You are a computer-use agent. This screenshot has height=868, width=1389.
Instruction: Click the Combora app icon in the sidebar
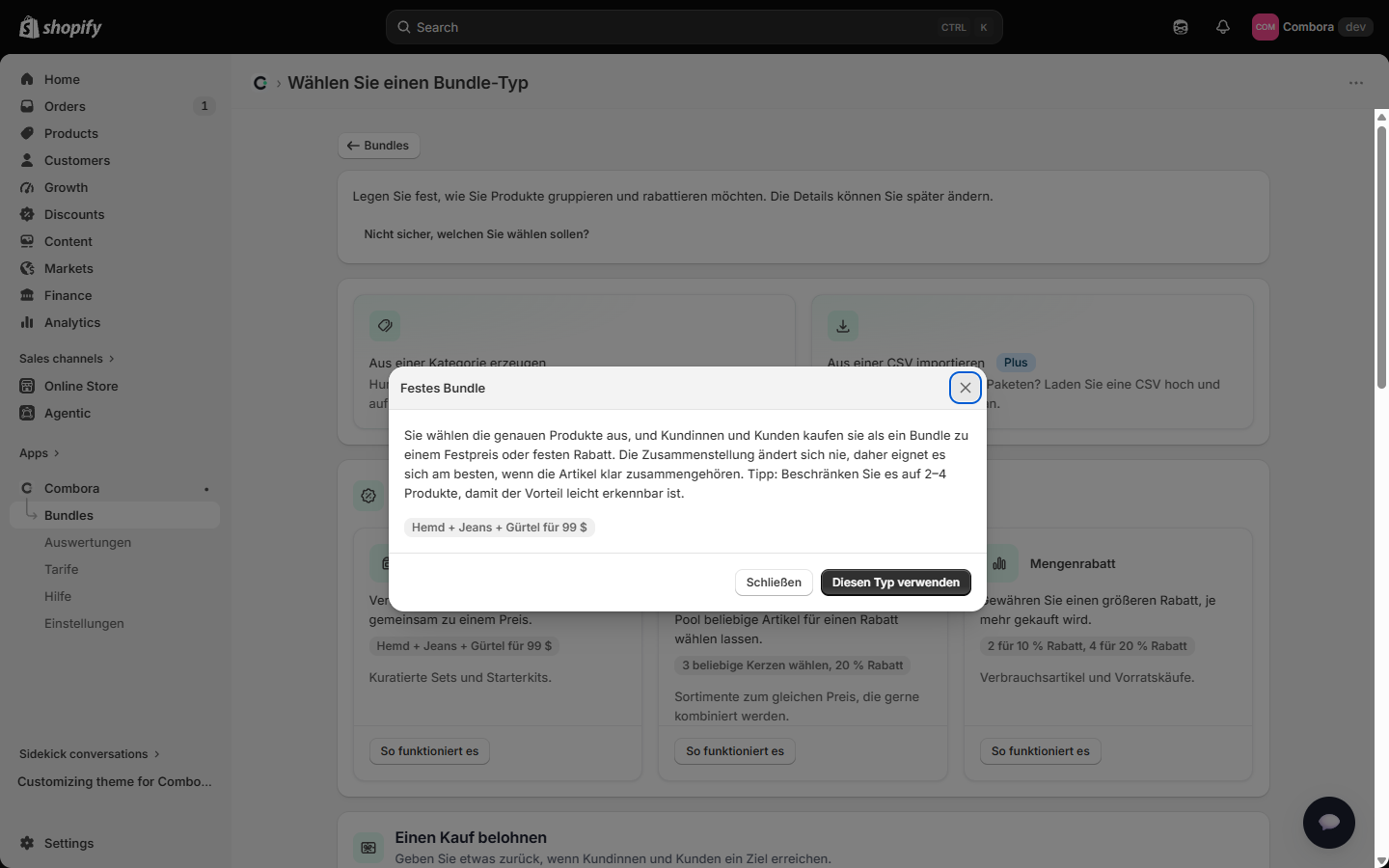pyautogui.click(x=27, y=488)
